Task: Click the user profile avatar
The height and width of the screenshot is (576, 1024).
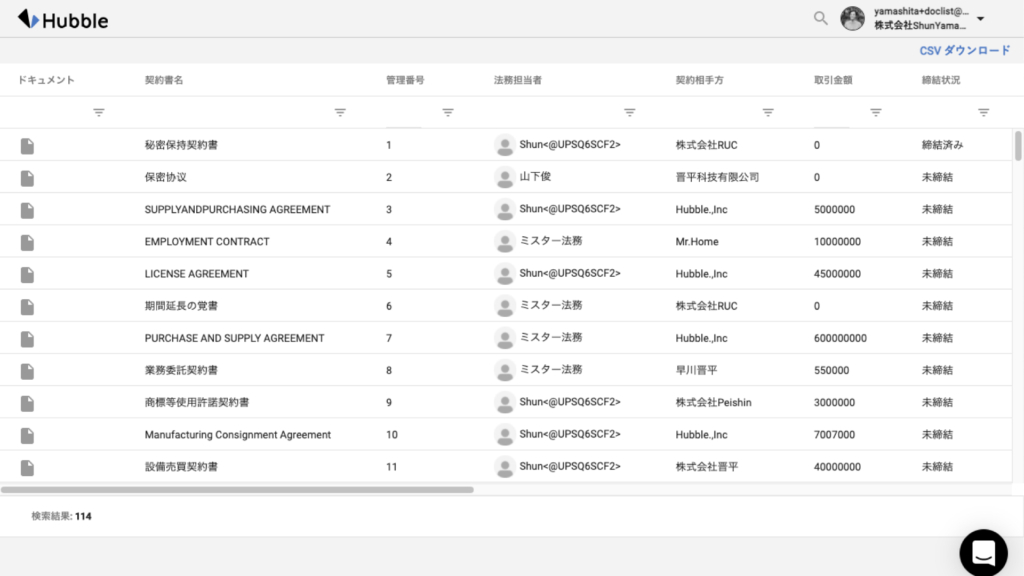Action: (x=852, y=18)
